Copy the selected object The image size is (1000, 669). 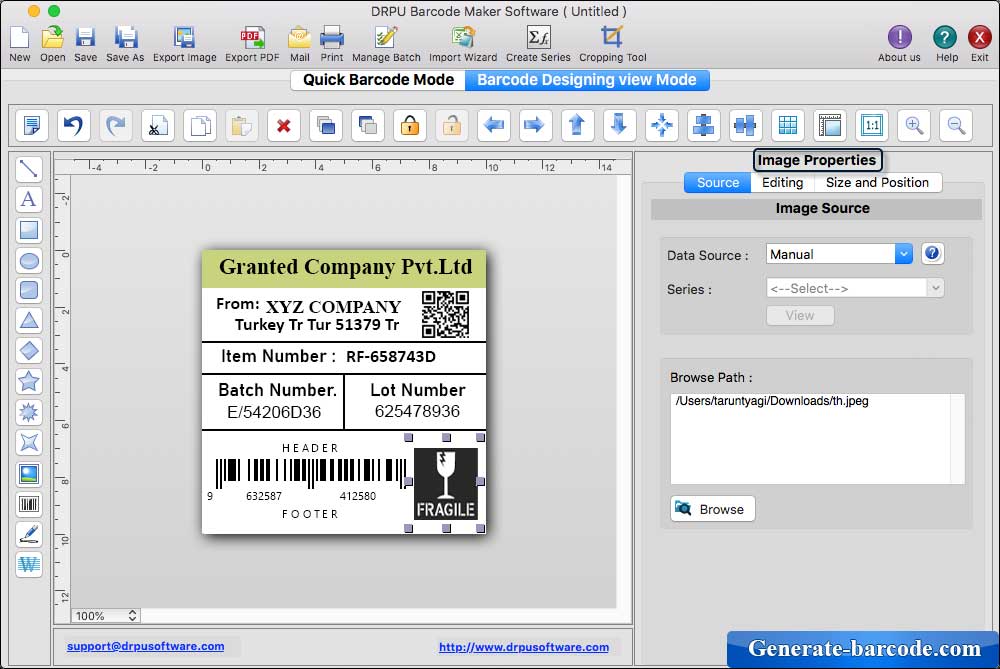pyautogui.click(x=200, y=125)
